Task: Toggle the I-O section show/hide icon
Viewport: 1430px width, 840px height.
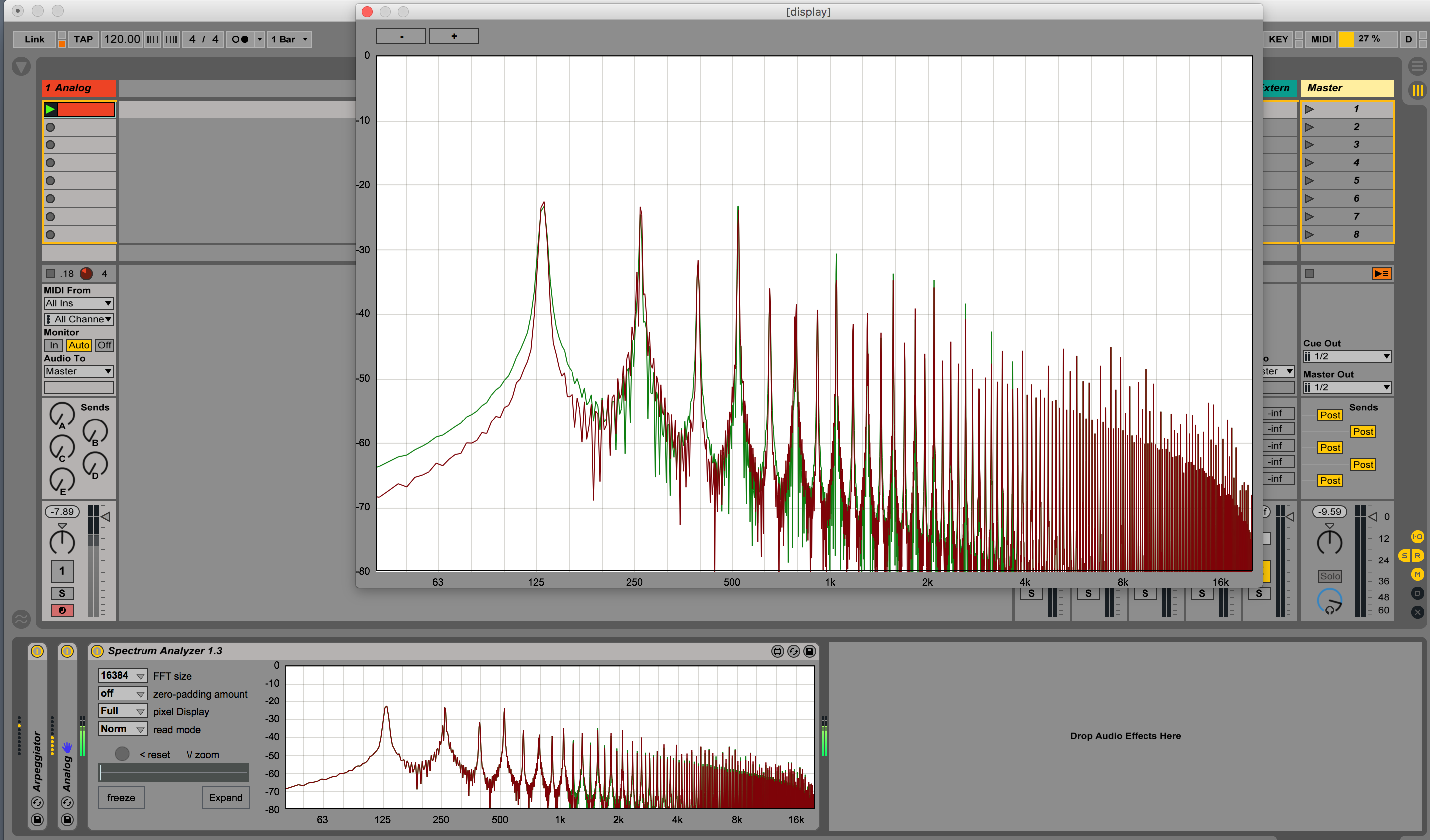Action: [1417, 537]
